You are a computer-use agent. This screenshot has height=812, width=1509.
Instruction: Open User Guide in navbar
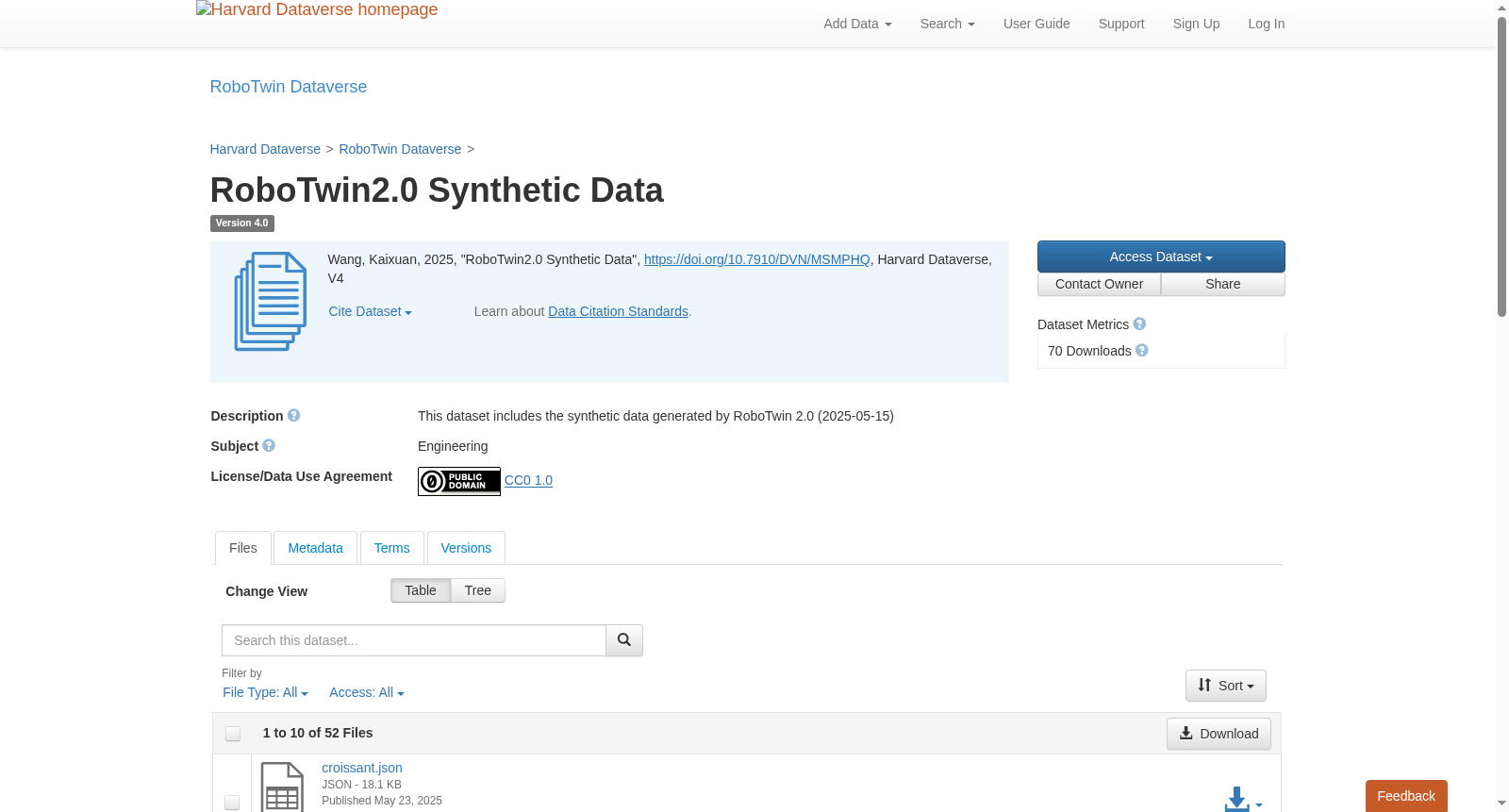pyautogui.click(x=1036, y=24)
